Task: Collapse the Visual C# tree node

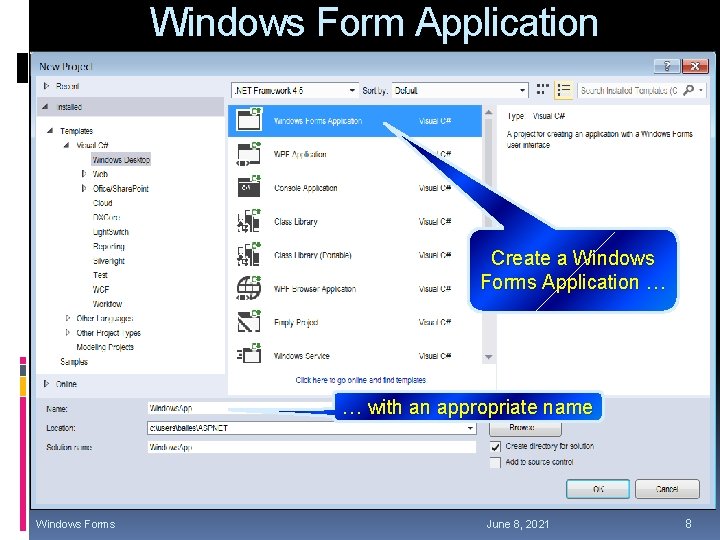Action: (67, 145)
